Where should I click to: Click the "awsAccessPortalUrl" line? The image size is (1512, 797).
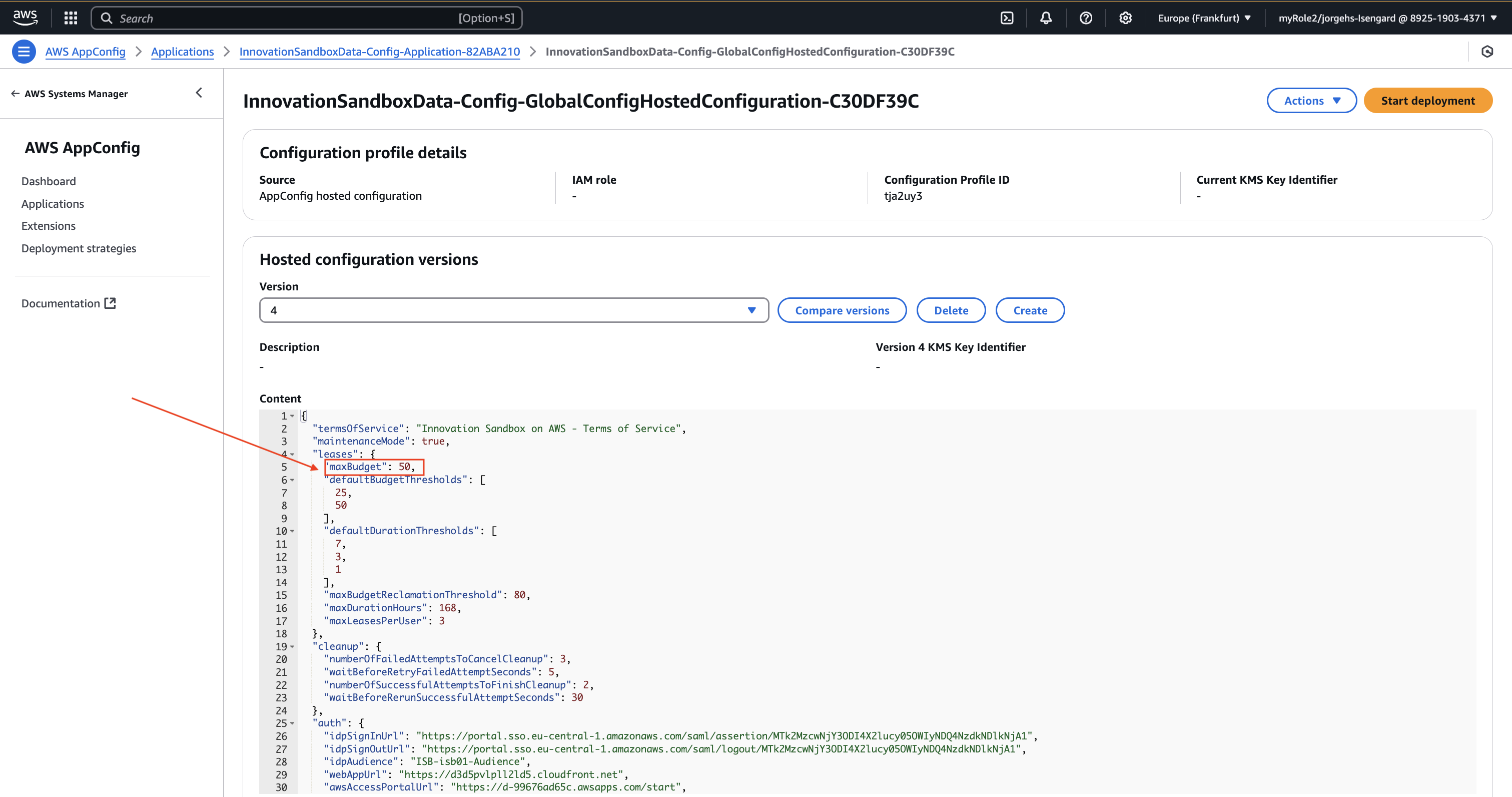click(505, 787)
